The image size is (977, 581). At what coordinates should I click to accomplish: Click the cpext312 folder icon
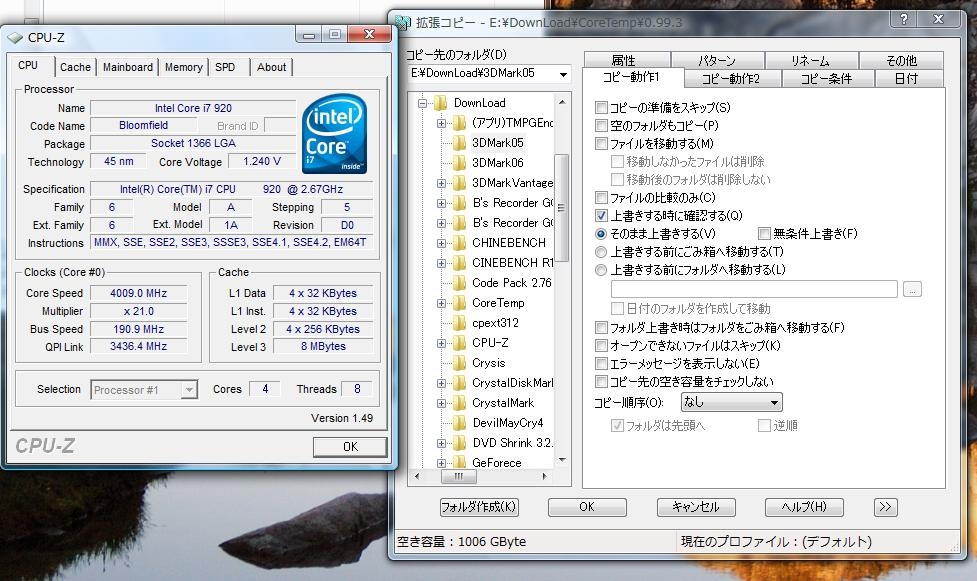(459, 323)
